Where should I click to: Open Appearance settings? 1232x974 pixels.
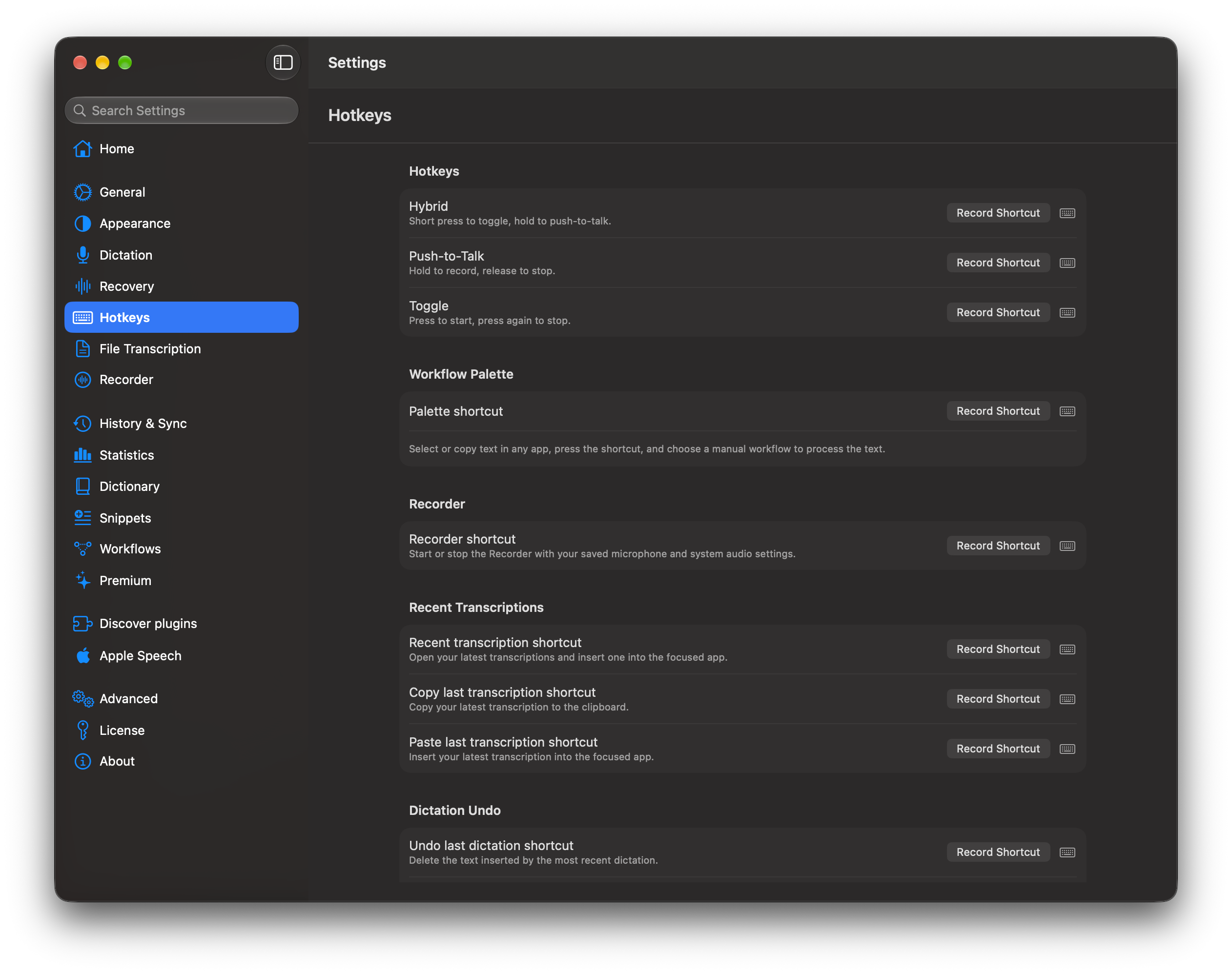[x=182, y=223]
